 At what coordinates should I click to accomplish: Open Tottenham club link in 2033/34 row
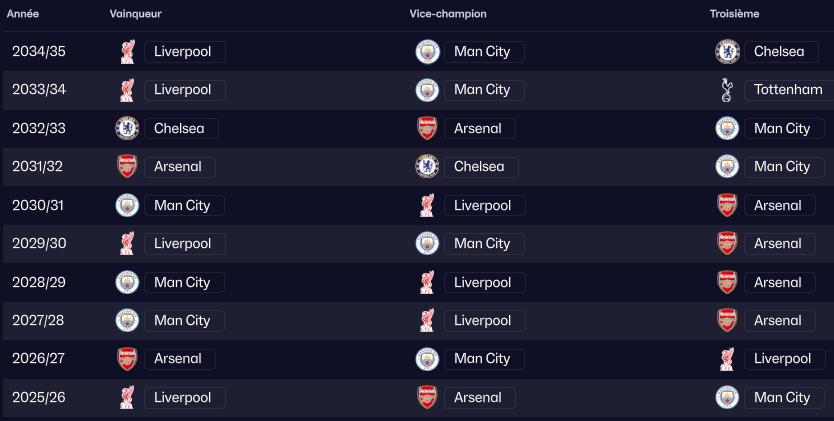[x=787, y=90]
